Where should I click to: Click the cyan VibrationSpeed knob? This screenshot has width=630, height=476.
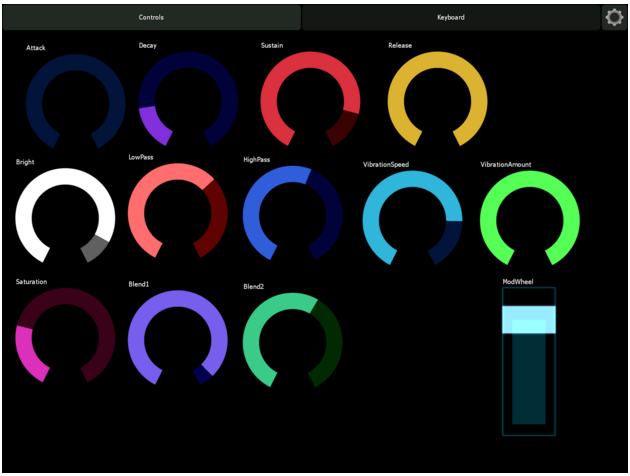(412, 218)
